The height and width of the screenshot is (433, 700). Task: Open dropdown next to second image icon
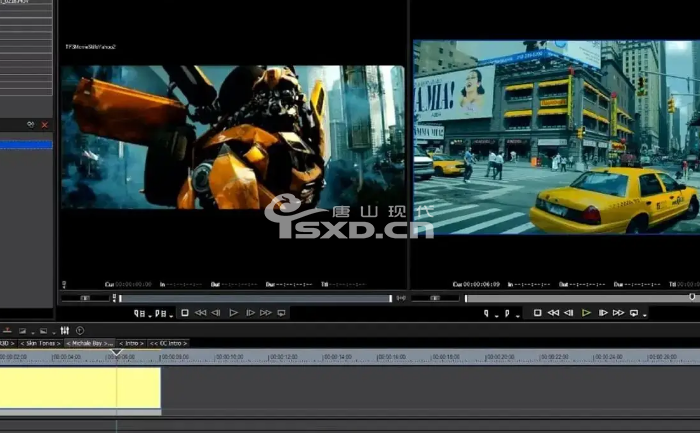point(54,333)
